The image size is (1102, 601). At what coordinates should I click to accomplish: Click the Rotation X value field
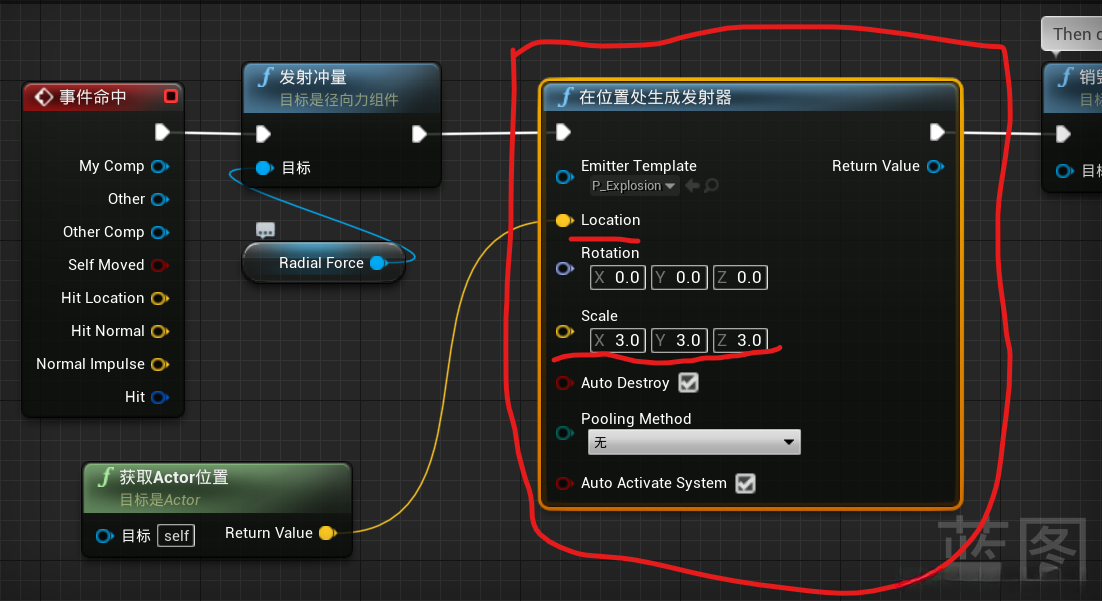pyautogui.click(x=618, y=278)
